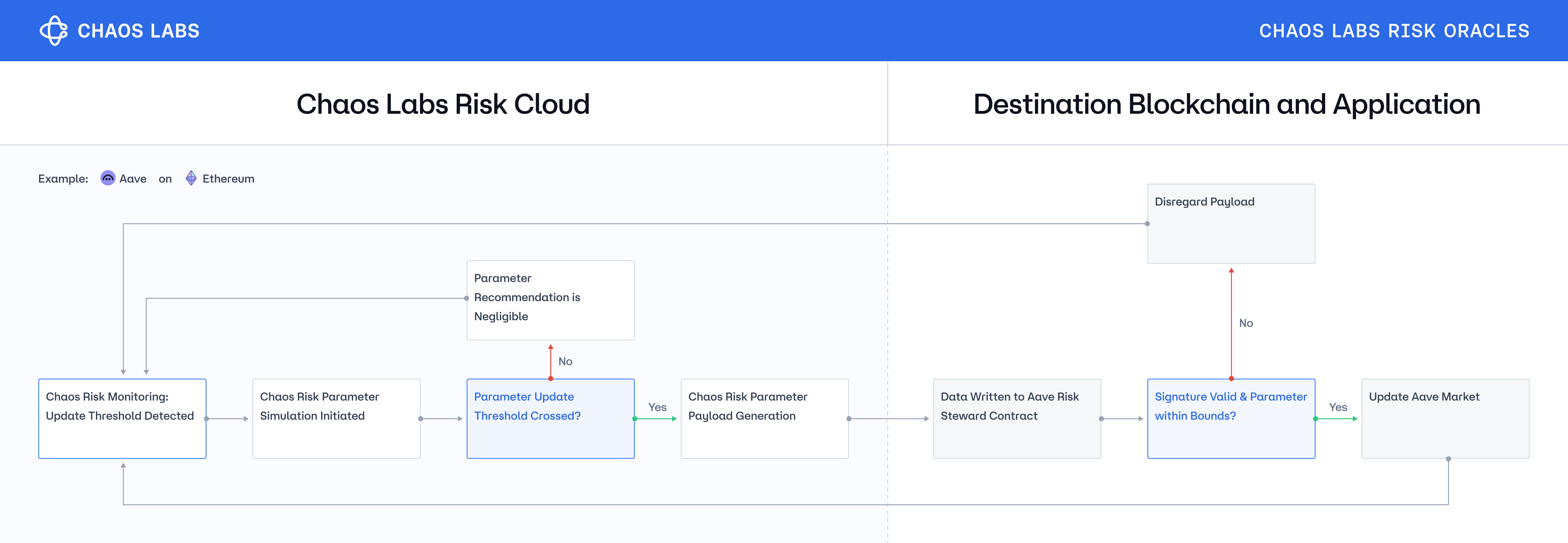Select the Disregard Payload box
Screen dimensions: 1568x543
click(x=1231, y=223)
